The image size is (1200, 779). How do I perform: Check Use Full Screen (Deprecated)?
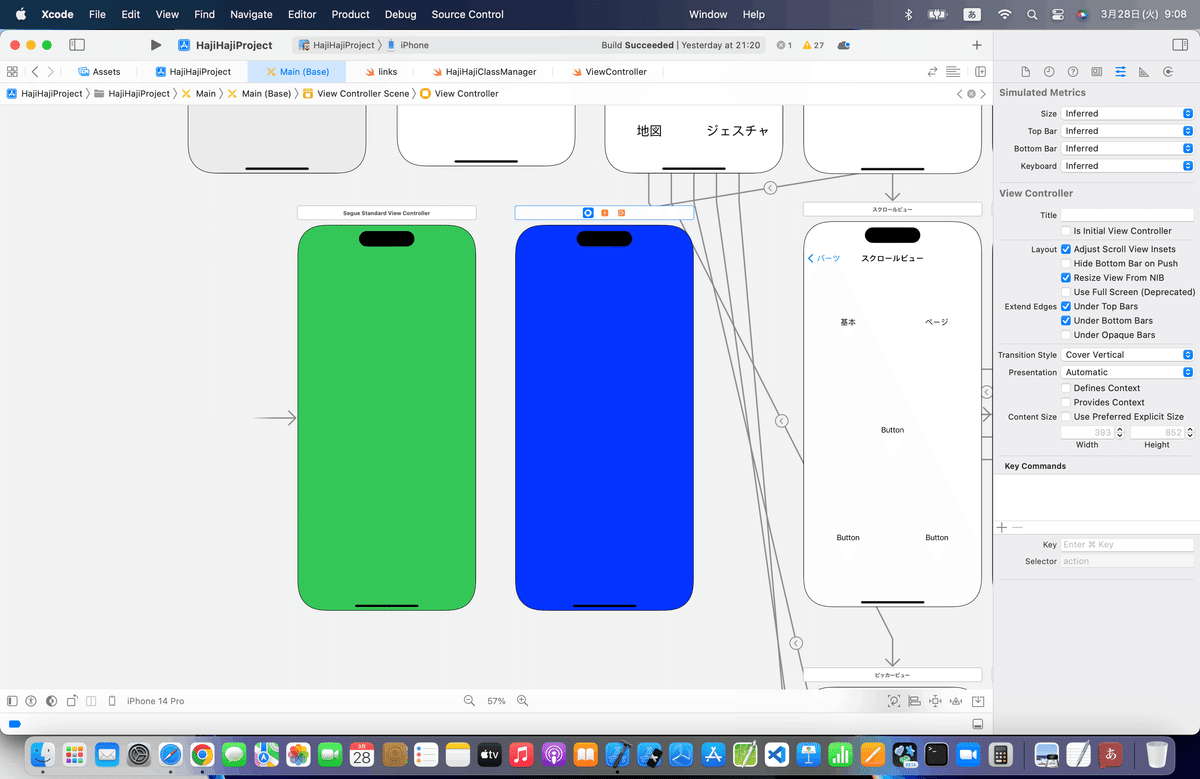click(1066, 292)
